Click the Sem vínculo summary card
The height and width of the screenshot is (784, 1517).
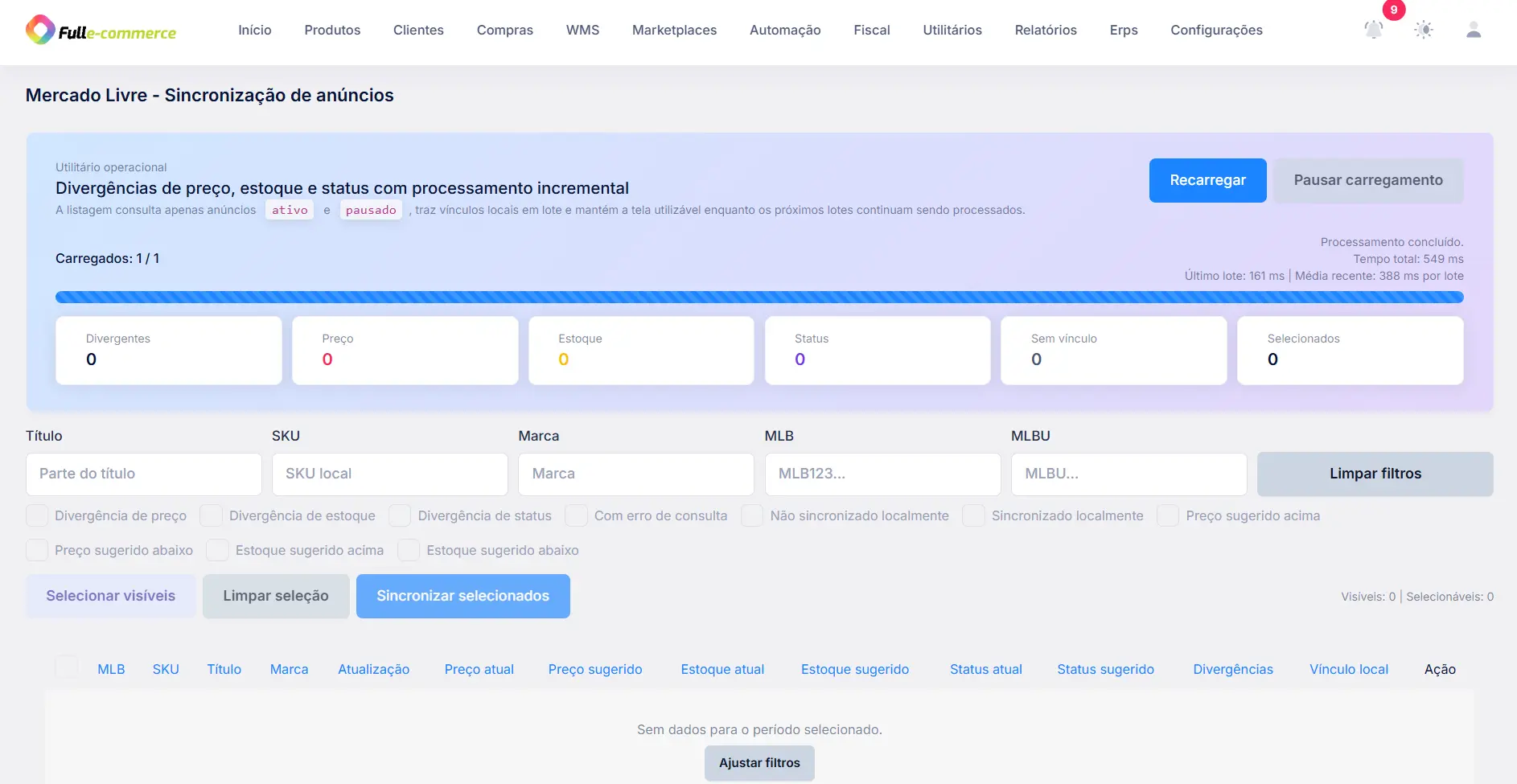click(x=1114, y=351)
